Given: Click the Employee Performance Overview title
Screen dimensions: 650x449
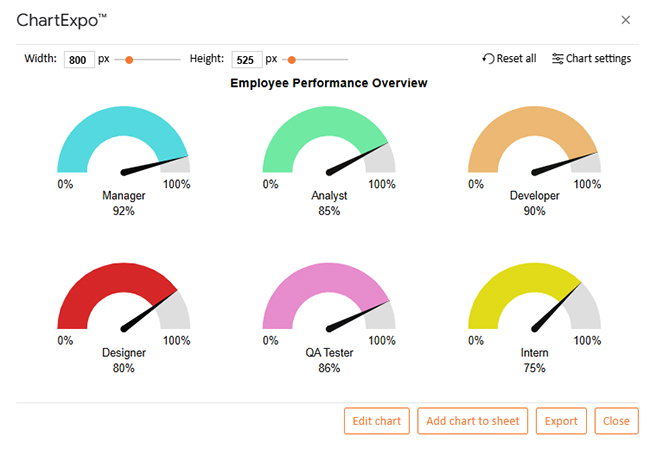Looking at the screenshot, I should (329, 83).
